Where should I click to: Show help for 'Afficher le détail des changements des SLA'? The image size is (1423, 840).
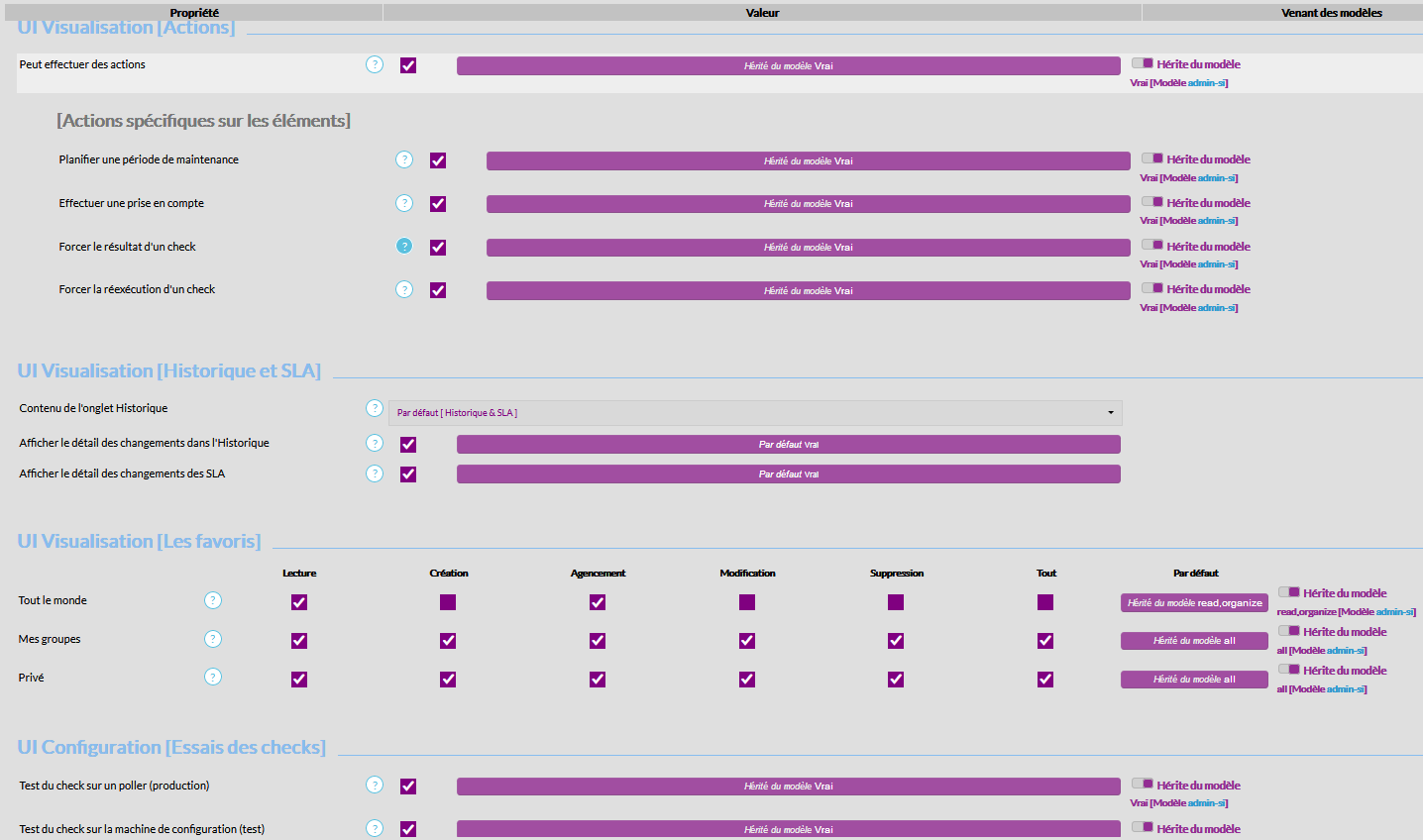375,473
